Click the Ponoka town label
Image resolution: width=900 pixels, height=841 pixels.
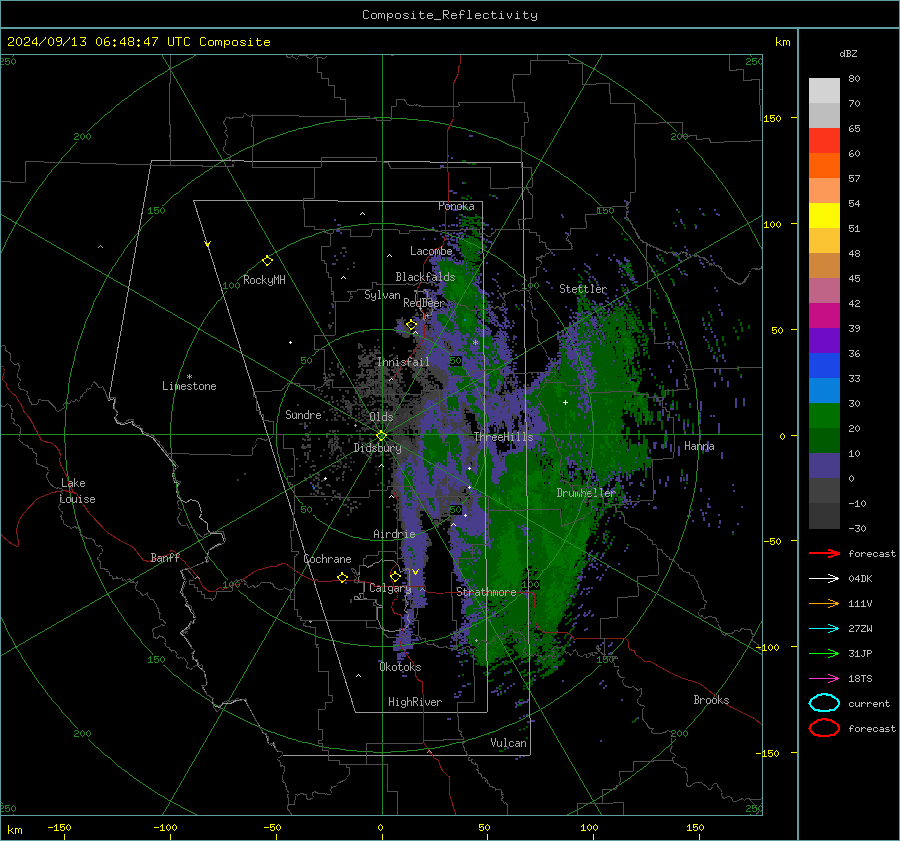[456, 206]
